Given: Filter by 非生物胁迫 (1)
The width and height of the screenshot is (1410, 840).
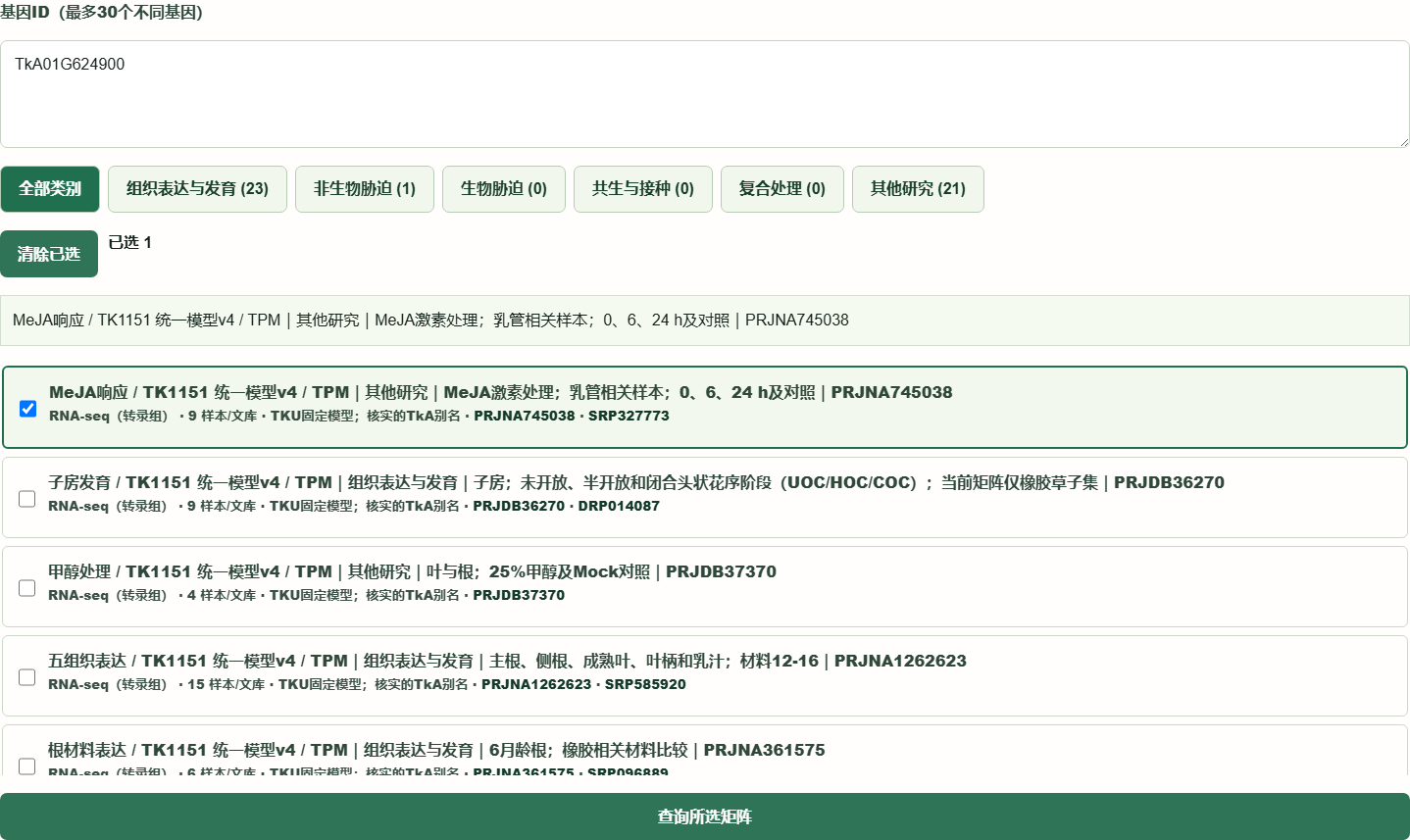Looking at the screenshot, I should [x=365, y=189].
